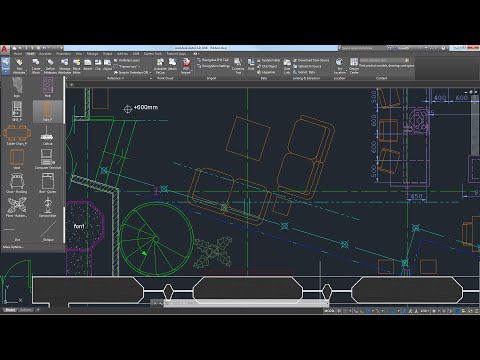
Task: Open Recognition Settings
Action: point(213,66)
